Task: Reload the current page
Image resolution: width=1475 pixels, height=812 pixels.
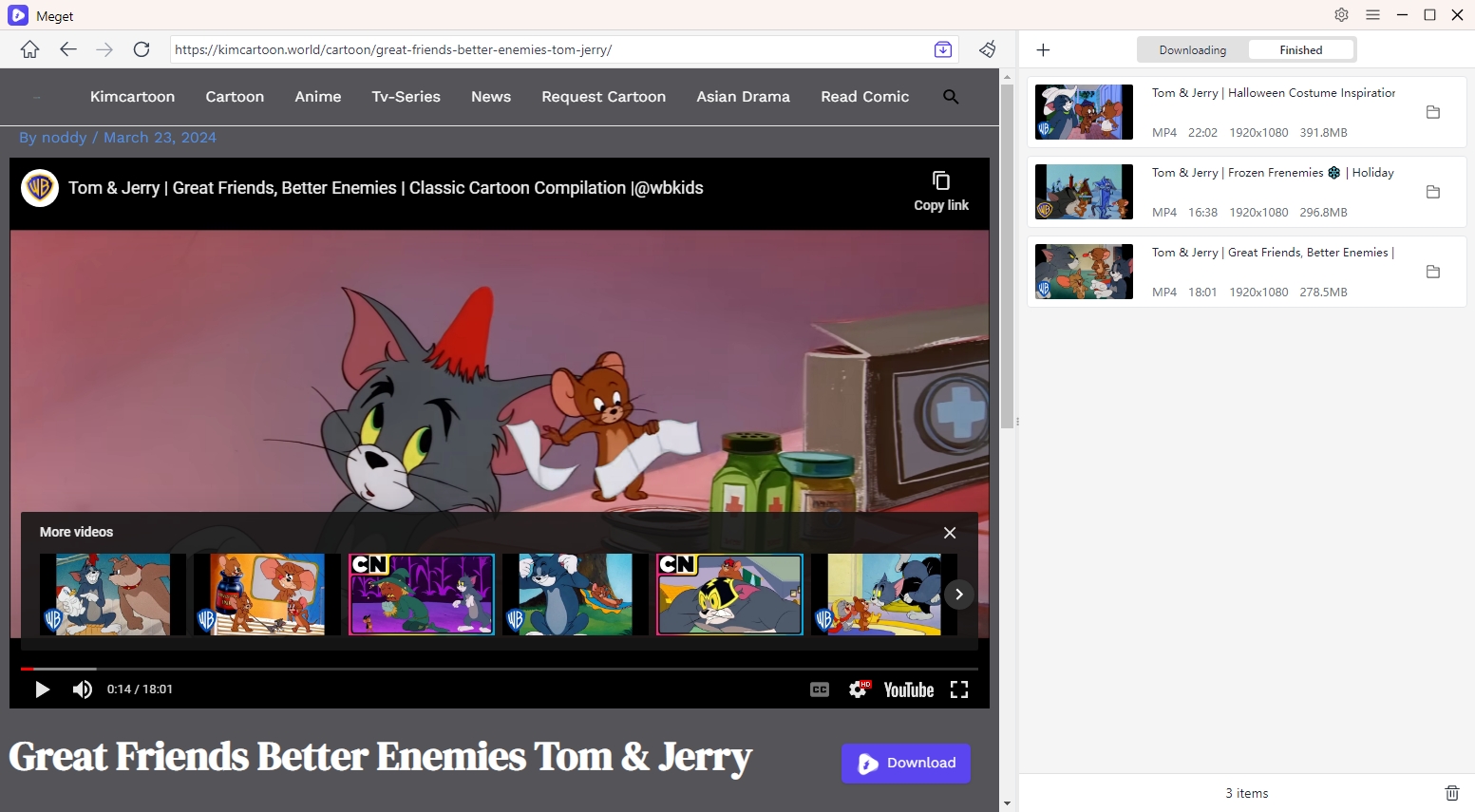Action: point(142,49)
